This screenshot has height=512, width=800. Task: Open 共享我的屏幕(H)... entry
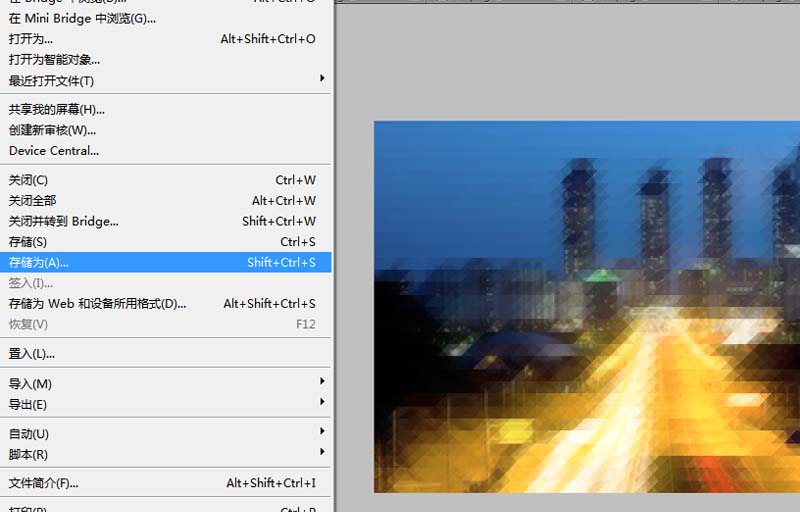coord(165,109)
